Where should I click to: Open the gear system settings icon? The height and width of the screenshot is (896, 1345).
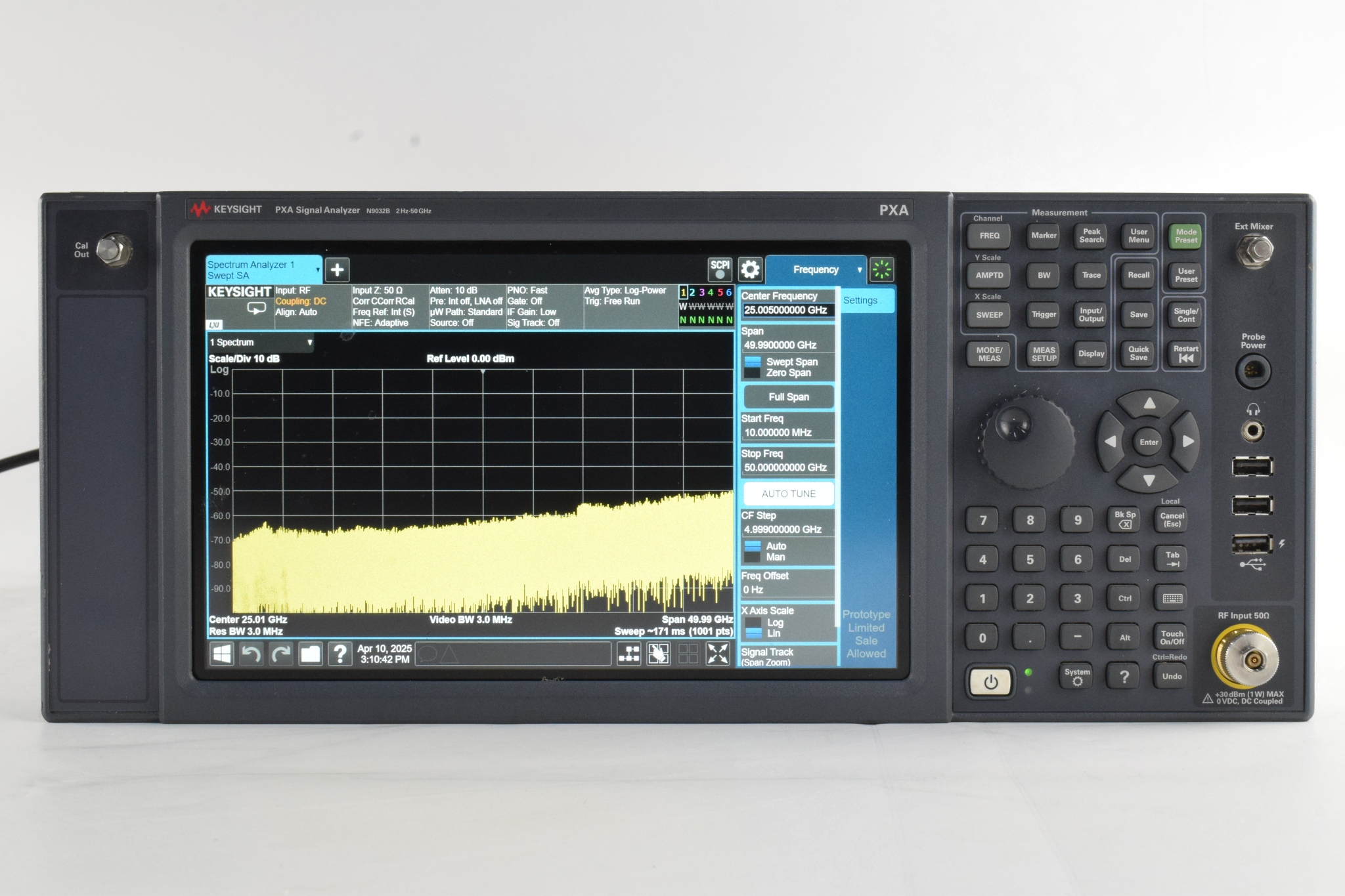[750, 269]
